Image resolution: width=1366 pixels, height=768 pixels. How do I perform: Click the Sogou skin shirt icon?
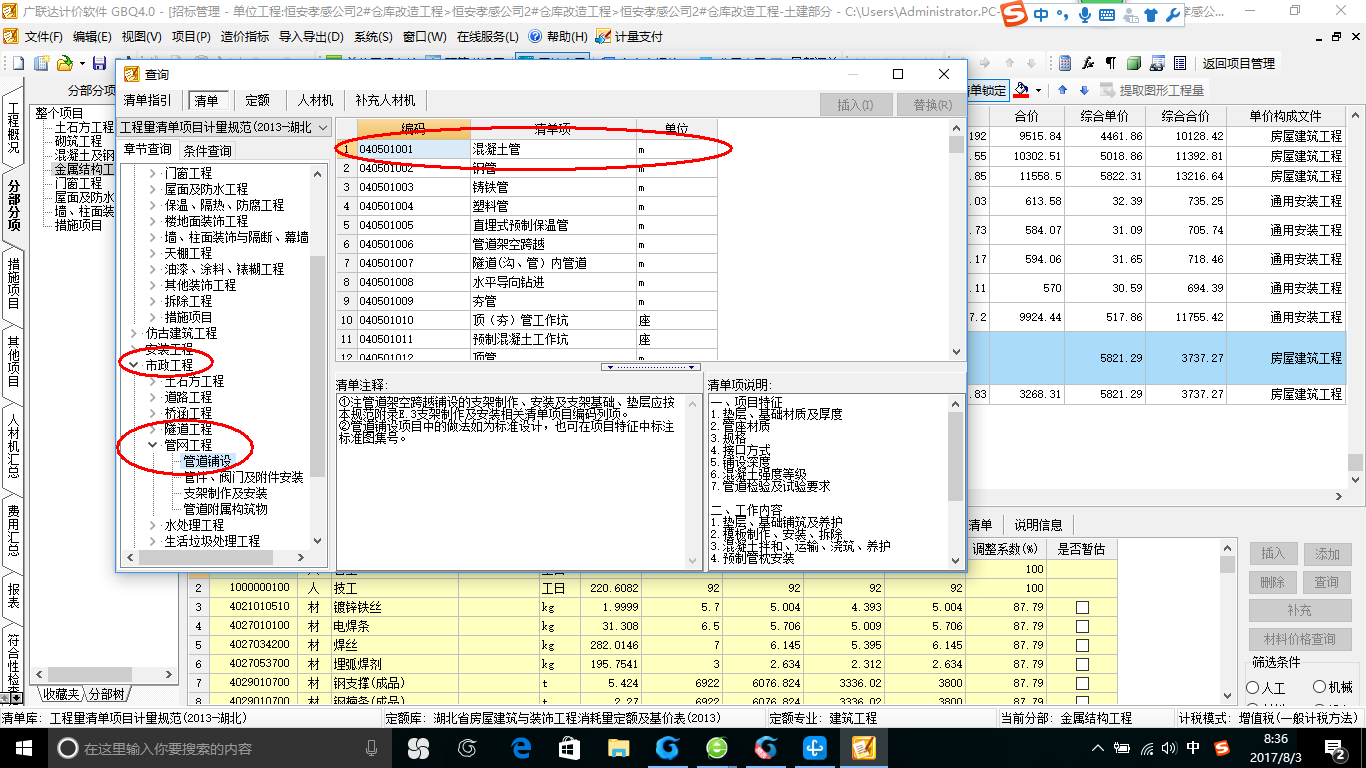tap(1150, 15)
